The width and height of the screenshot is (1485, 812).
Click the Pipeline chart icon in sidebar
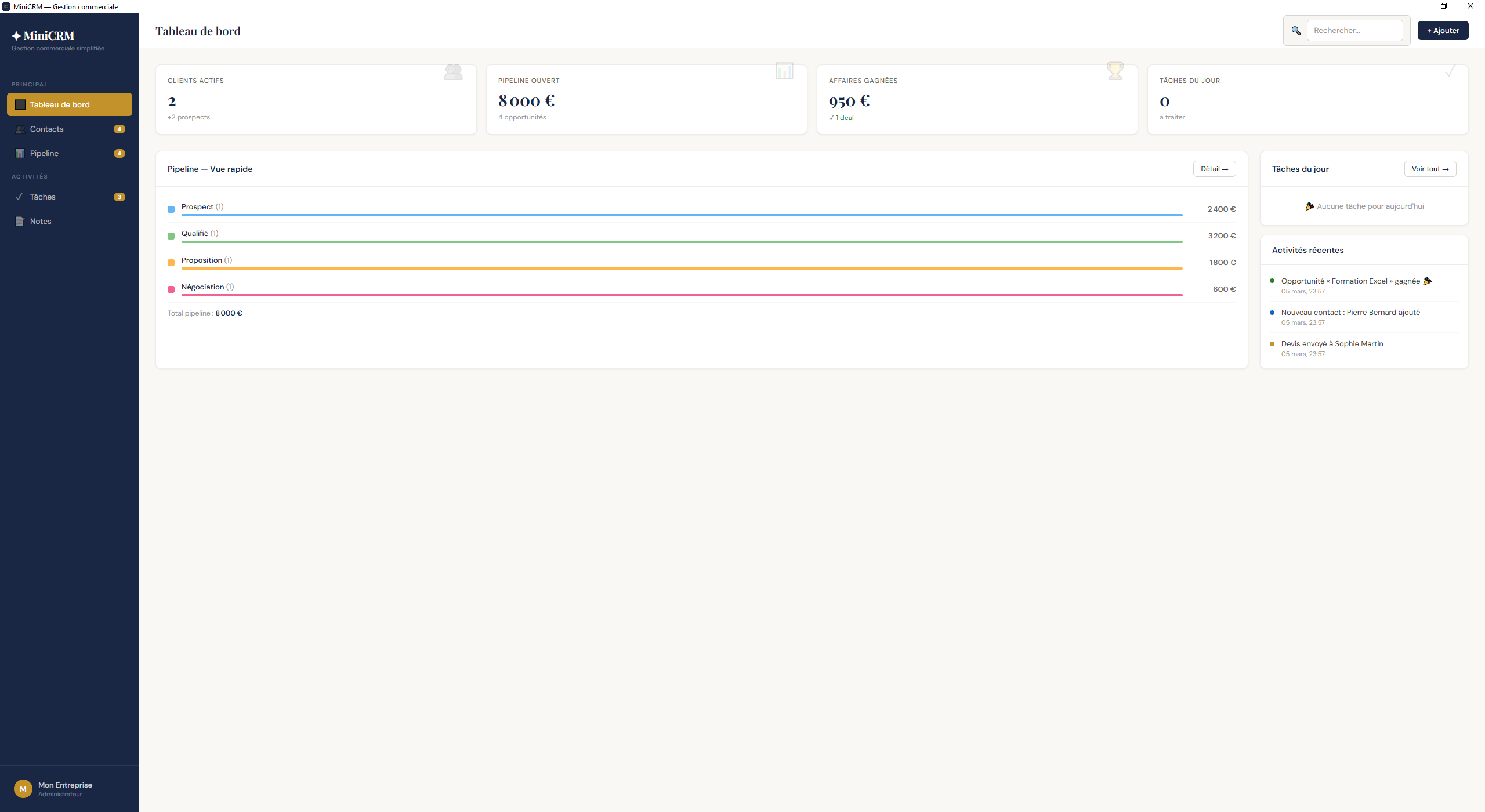20,154
